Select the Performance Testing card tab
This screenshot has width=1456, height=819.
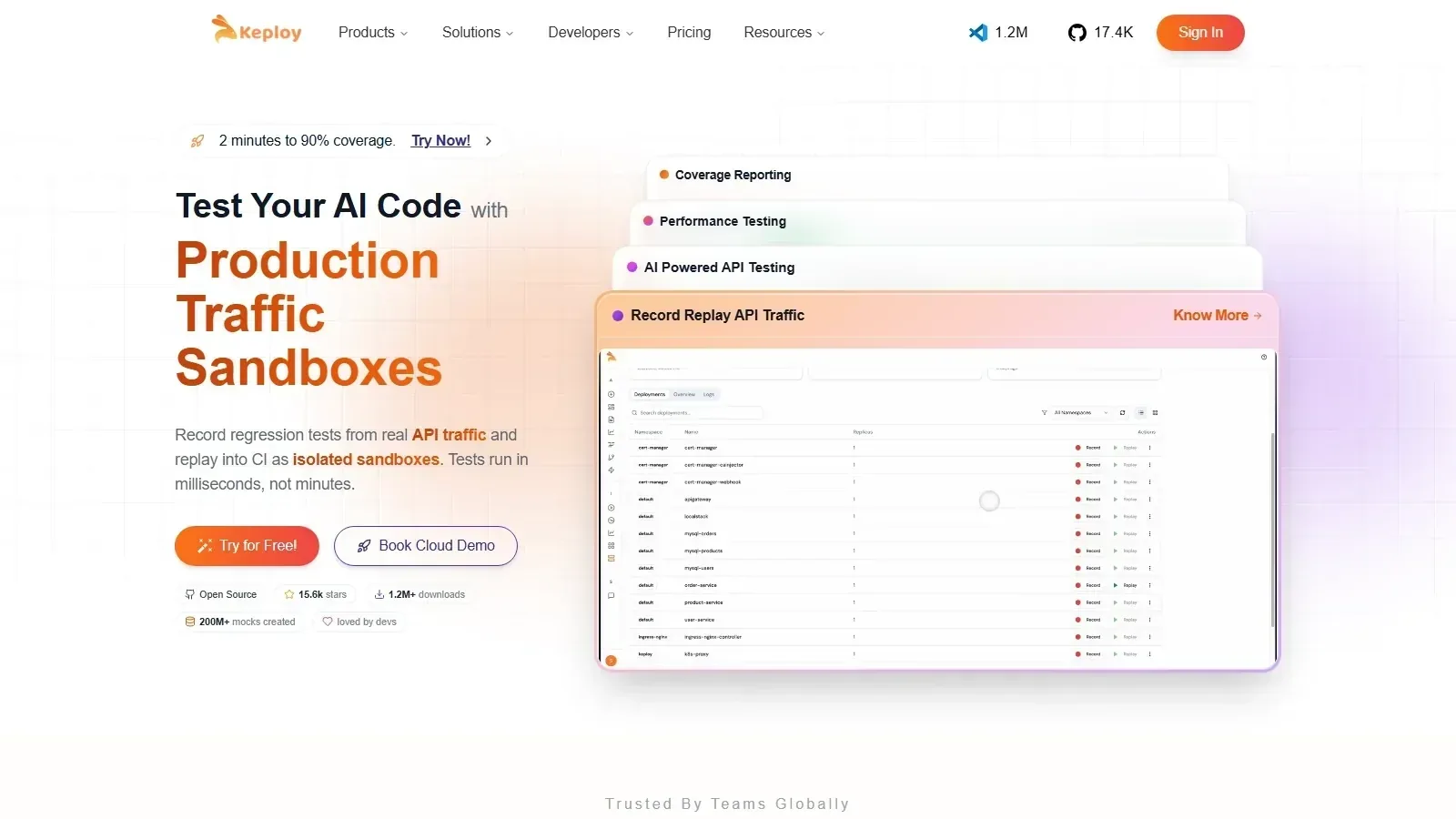[937, 221]
